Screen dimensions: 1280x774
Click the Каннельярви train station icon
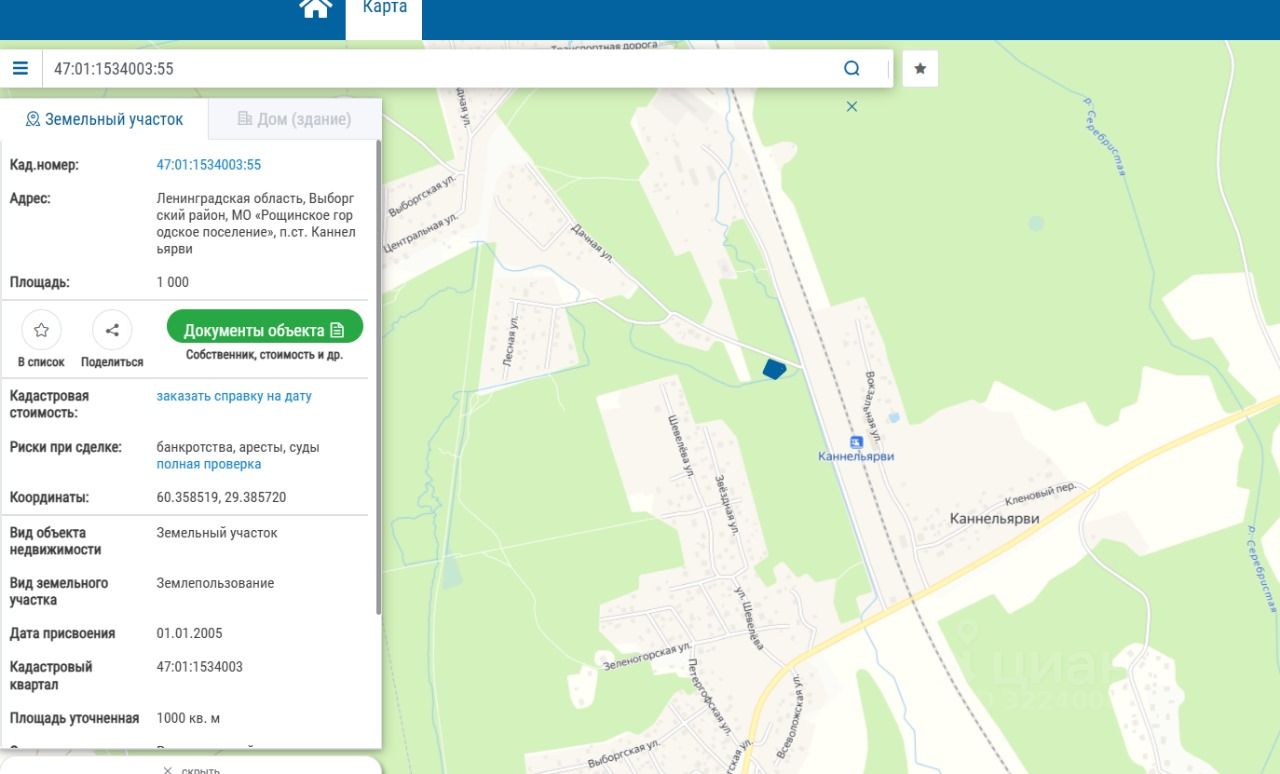(856, 442)
